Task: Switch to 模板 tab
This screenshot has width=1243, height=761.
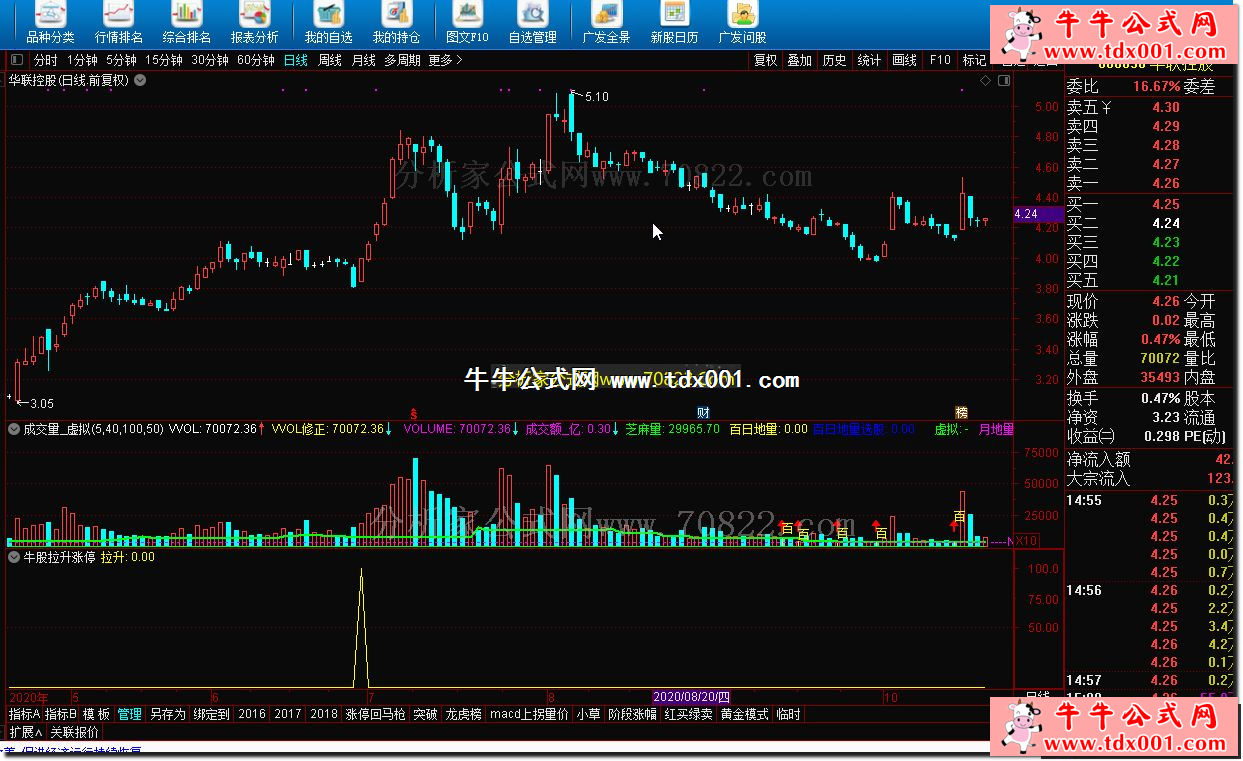Action: click(97, 715)
